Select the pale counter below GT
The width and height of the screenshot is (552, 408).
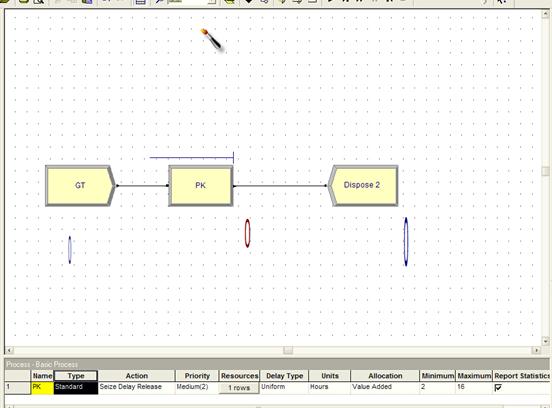coord(70,250)
